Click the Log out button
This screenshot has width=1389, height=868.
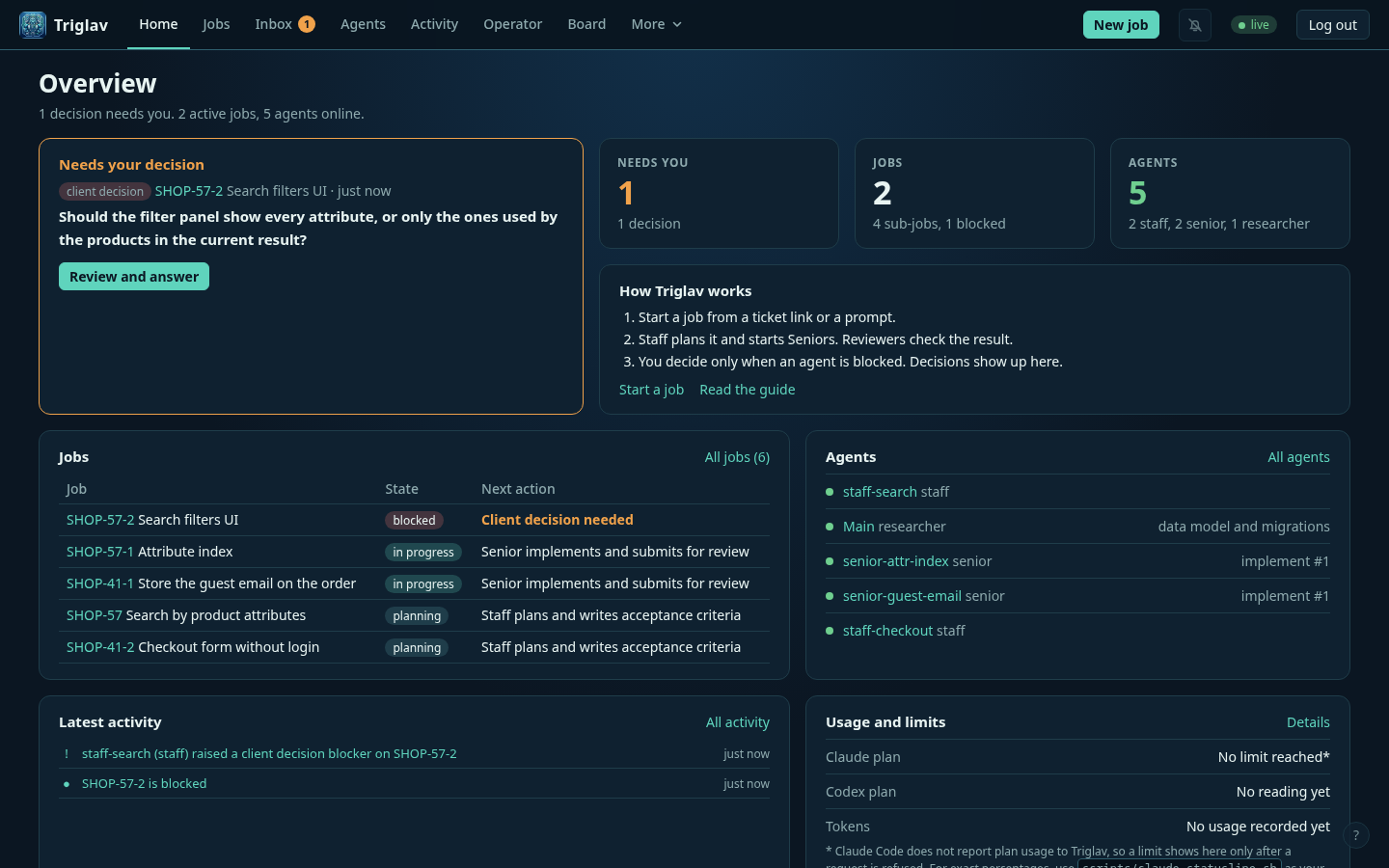coord(1332,25)
